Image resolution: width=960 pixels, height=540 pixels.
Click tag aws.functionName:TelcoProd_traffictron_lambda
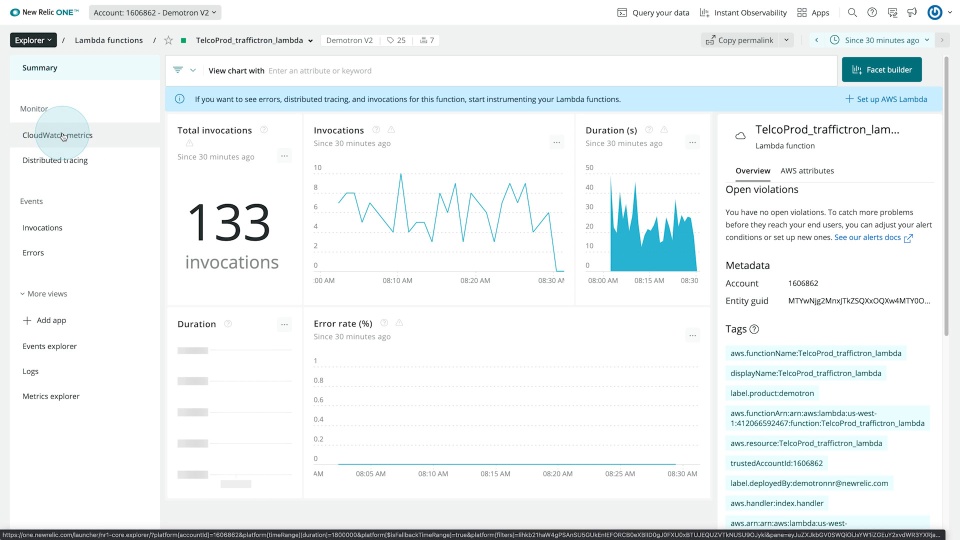[816, 353]
